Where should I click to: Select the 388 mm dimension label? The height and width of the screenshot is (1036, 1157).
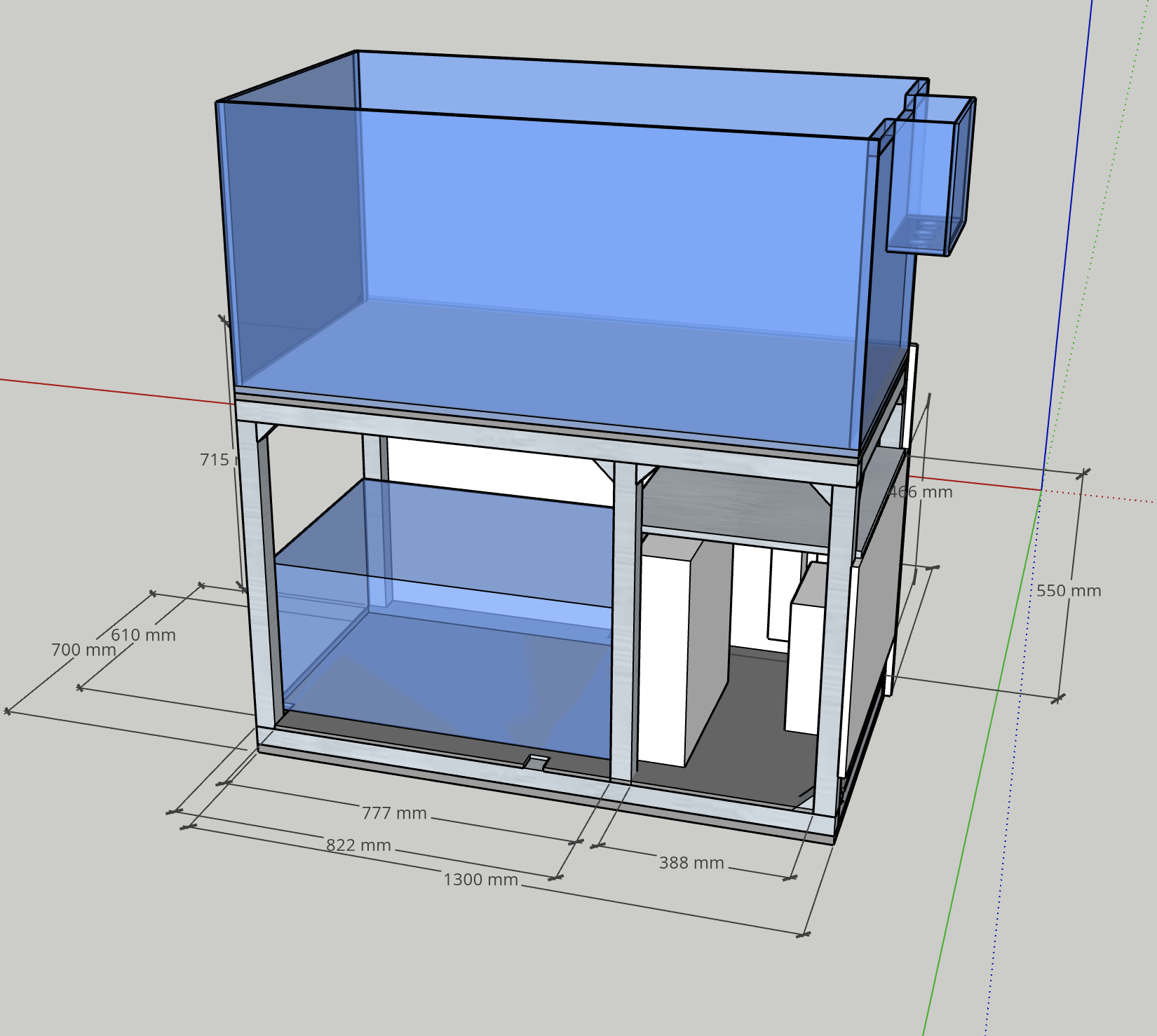click(x=691, y=863)
